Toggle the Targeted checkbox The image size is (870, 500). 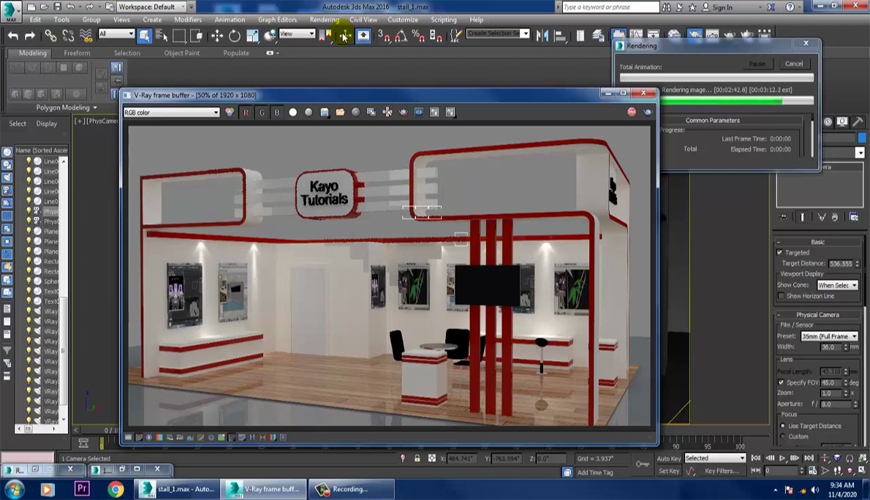coord(780,252)
